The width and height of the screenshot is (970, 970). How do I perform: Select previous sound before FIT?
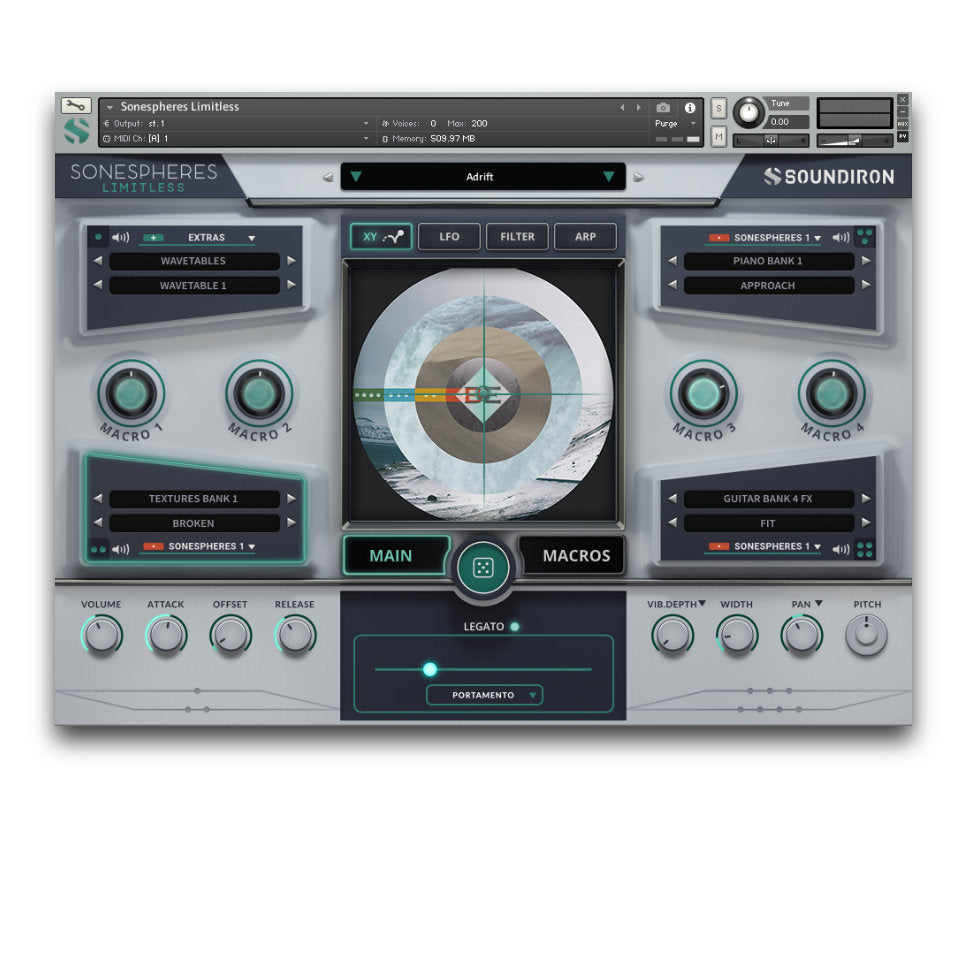click(672, 523)
